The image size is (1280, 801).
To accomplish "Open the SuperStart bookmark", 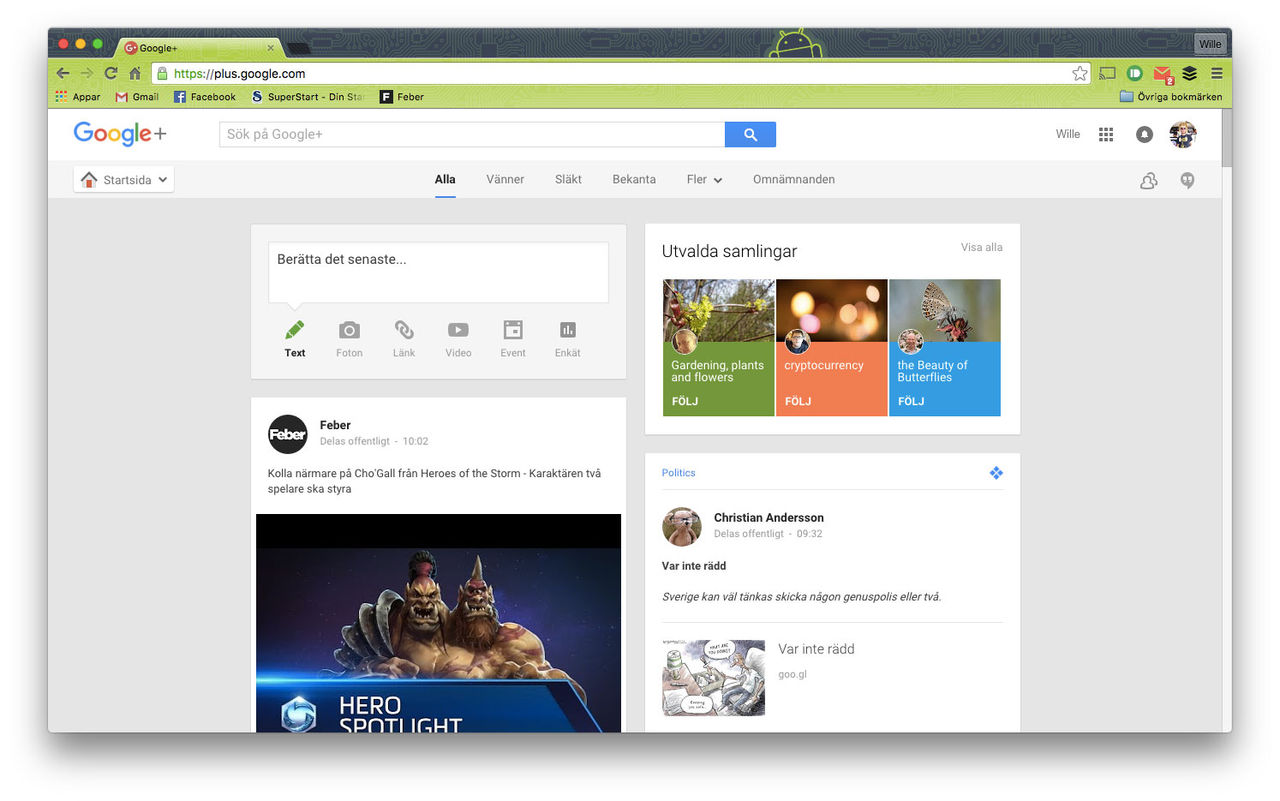I will click(307, 97).
